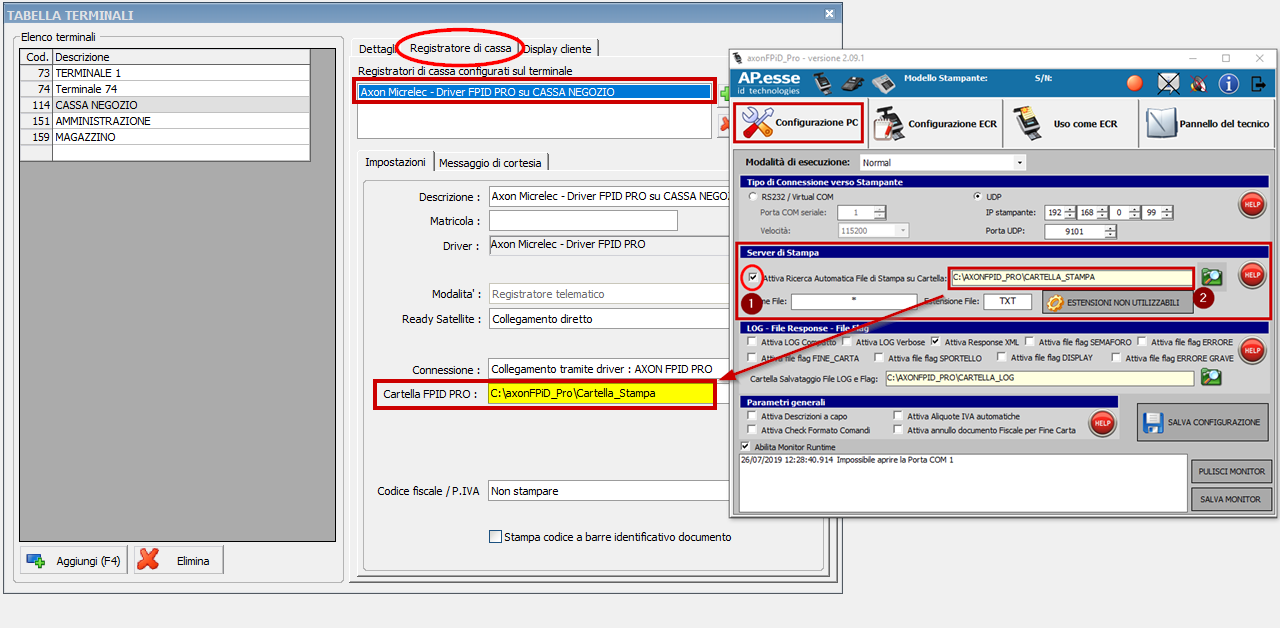
Task: Increase the Porta UDP value with the stepper
Action: (x=1110, y=228)
